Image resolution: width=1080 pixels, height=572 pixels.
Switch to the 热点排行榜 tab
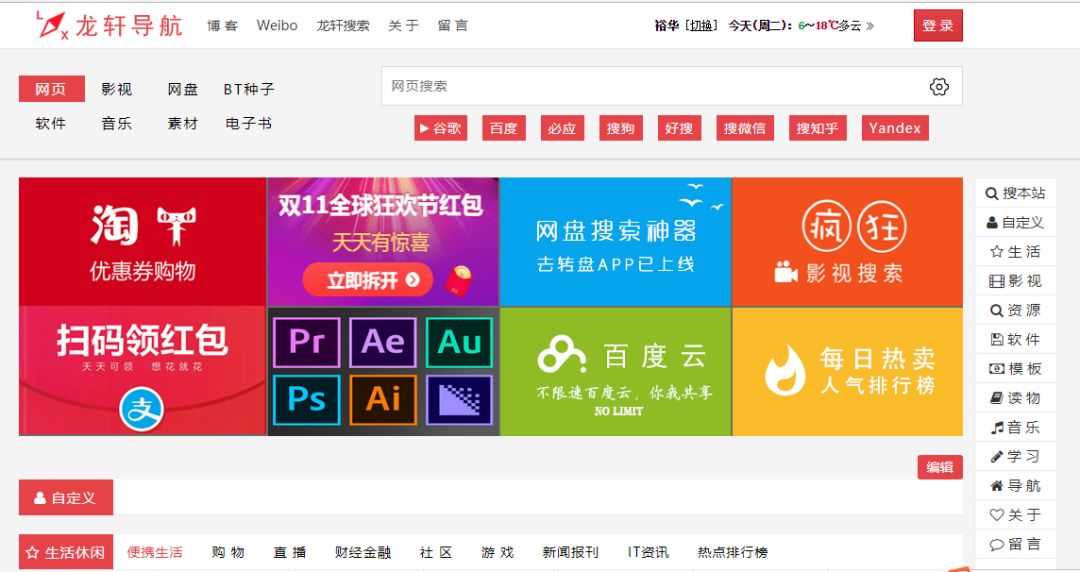pos(733,552)
